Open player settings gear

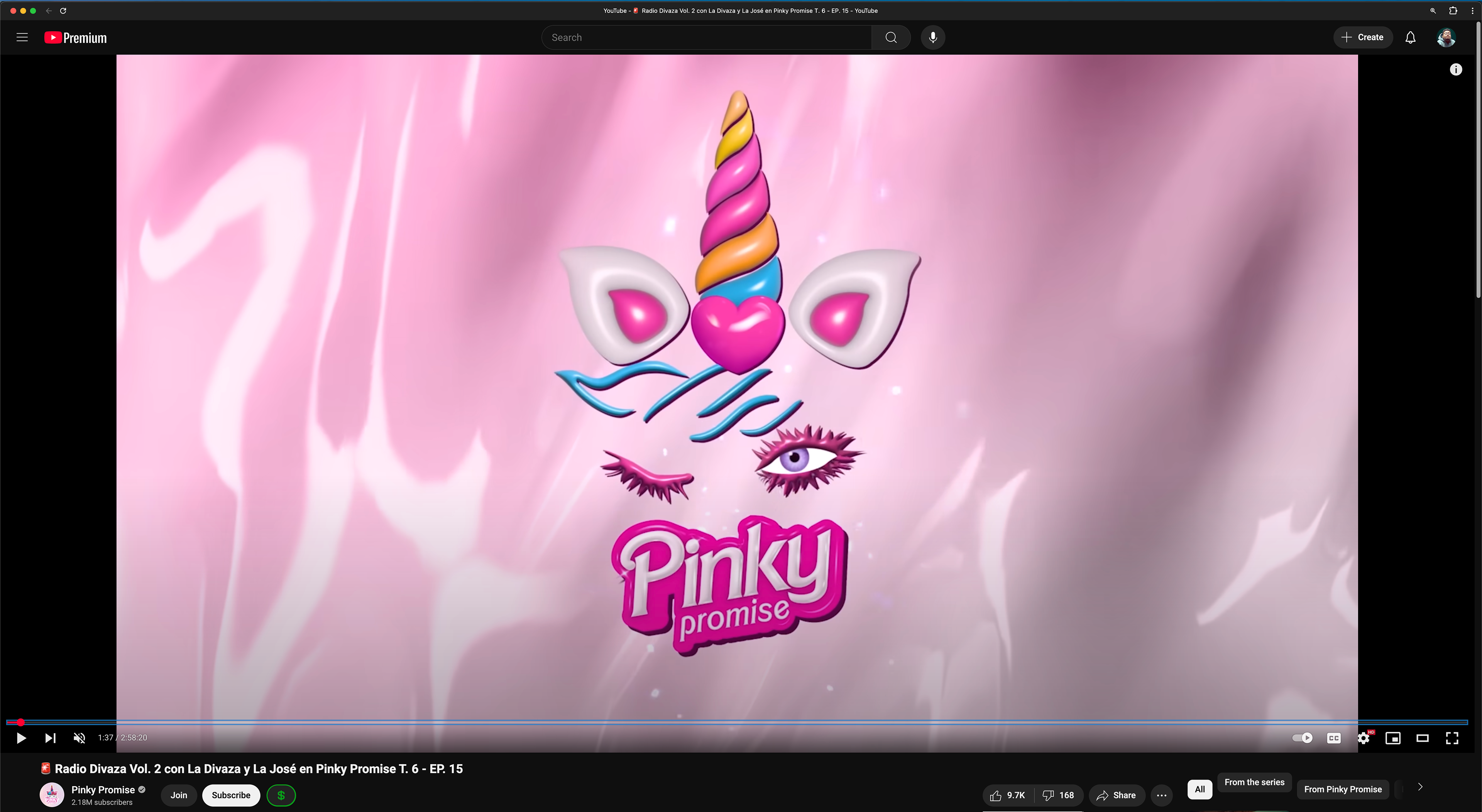(1364, 738)
